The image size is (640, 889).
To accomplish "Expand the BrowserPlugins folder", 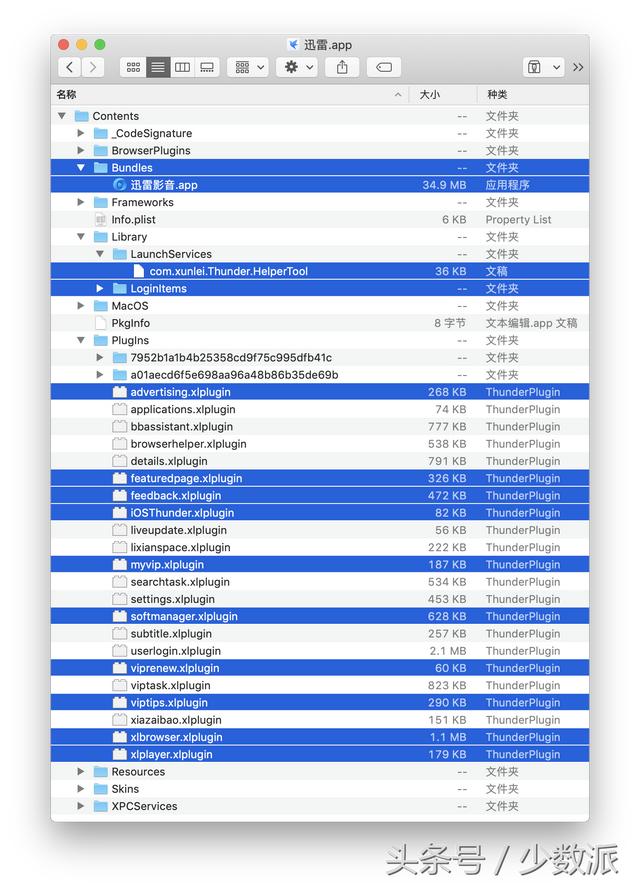I will [80, 150].
